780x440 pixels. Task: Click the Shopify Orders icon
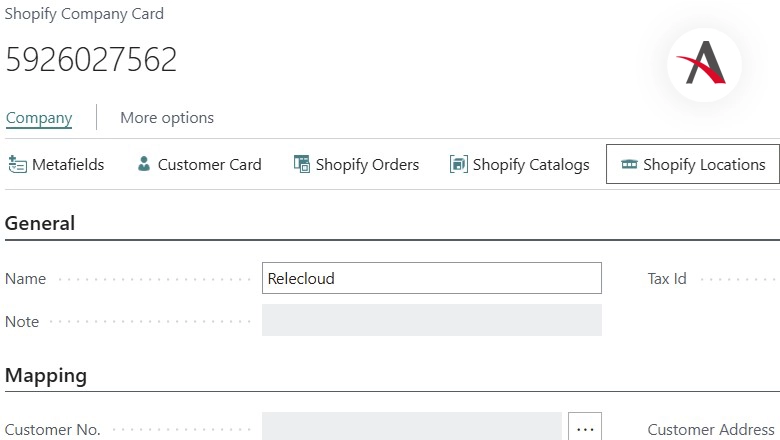pos(302,164)
